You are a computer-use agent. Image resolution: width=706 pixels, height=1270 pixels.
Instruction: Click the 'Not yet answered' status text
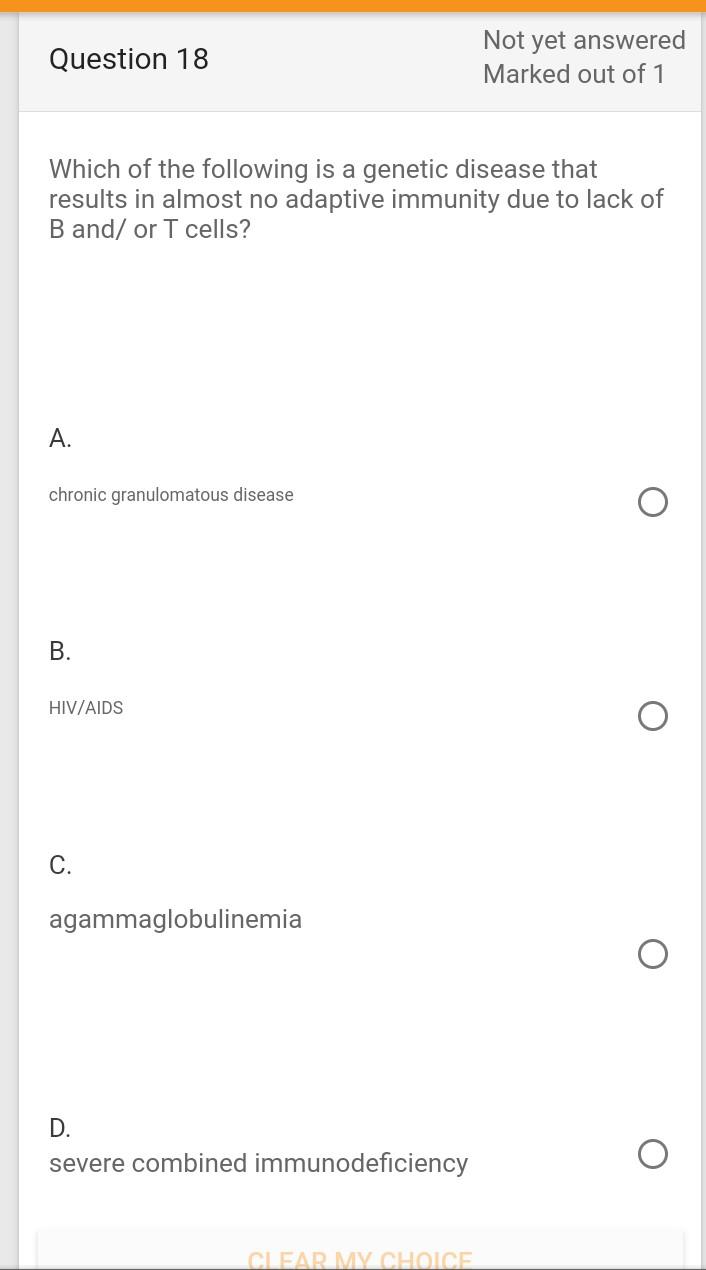click(x=584, y=40)
